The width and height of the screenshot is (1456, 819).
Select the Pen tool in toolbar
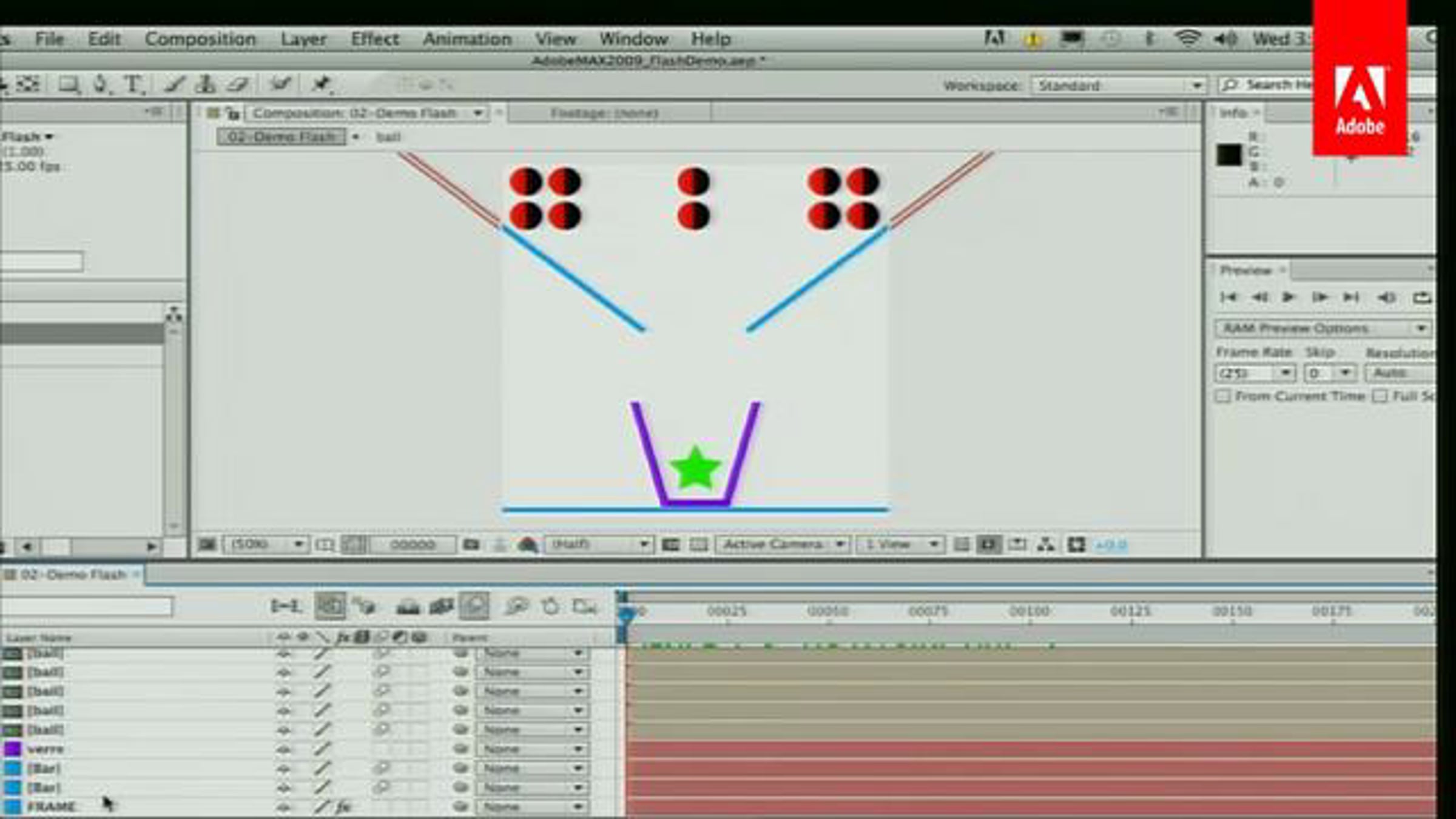click(100, 84)
